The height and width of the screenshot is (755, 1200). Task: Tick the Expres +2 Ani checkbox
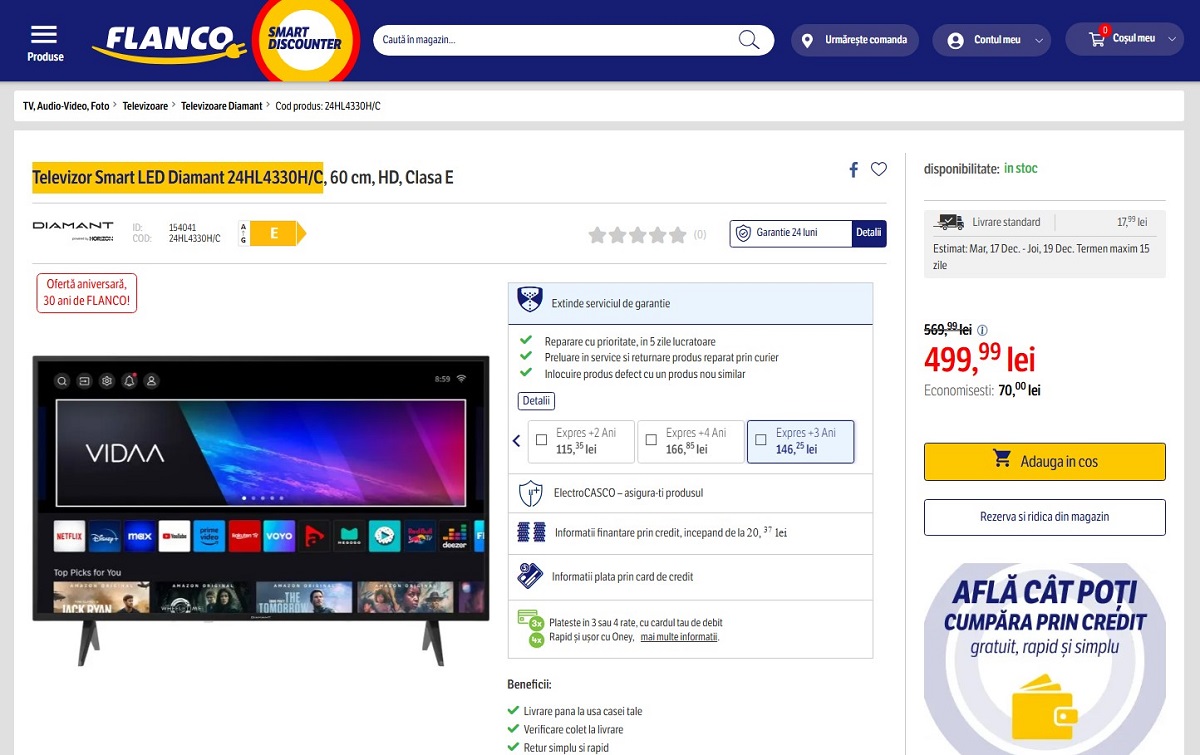[x=542, y=439]
